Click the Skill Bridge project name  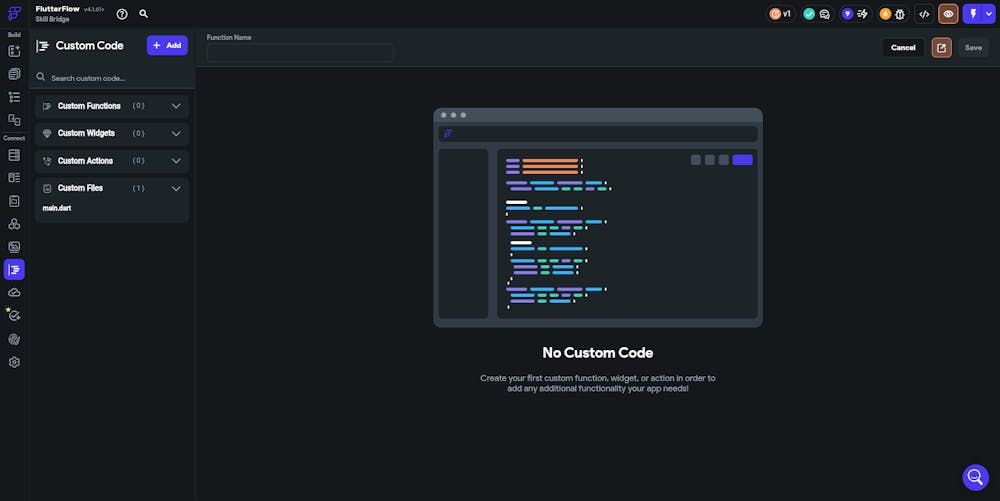point(52,19)
